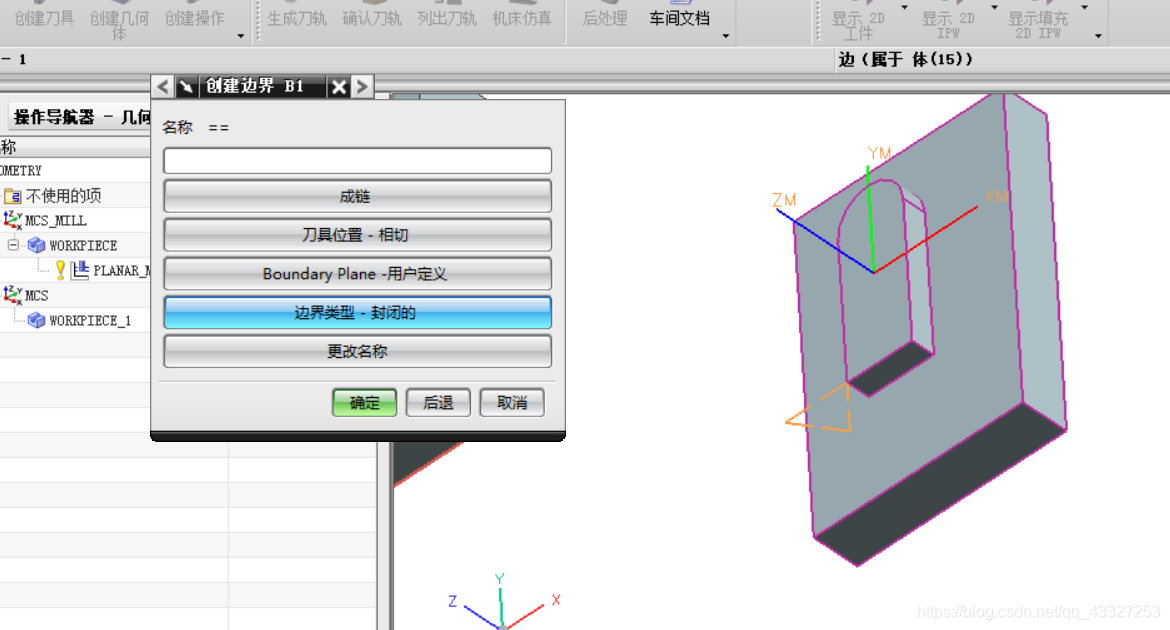Image resolution: width=1170 pixels, height=630 pixels.
Task: Click 操作导航器 - 几何 panel title
Action: tap(81, 117)
